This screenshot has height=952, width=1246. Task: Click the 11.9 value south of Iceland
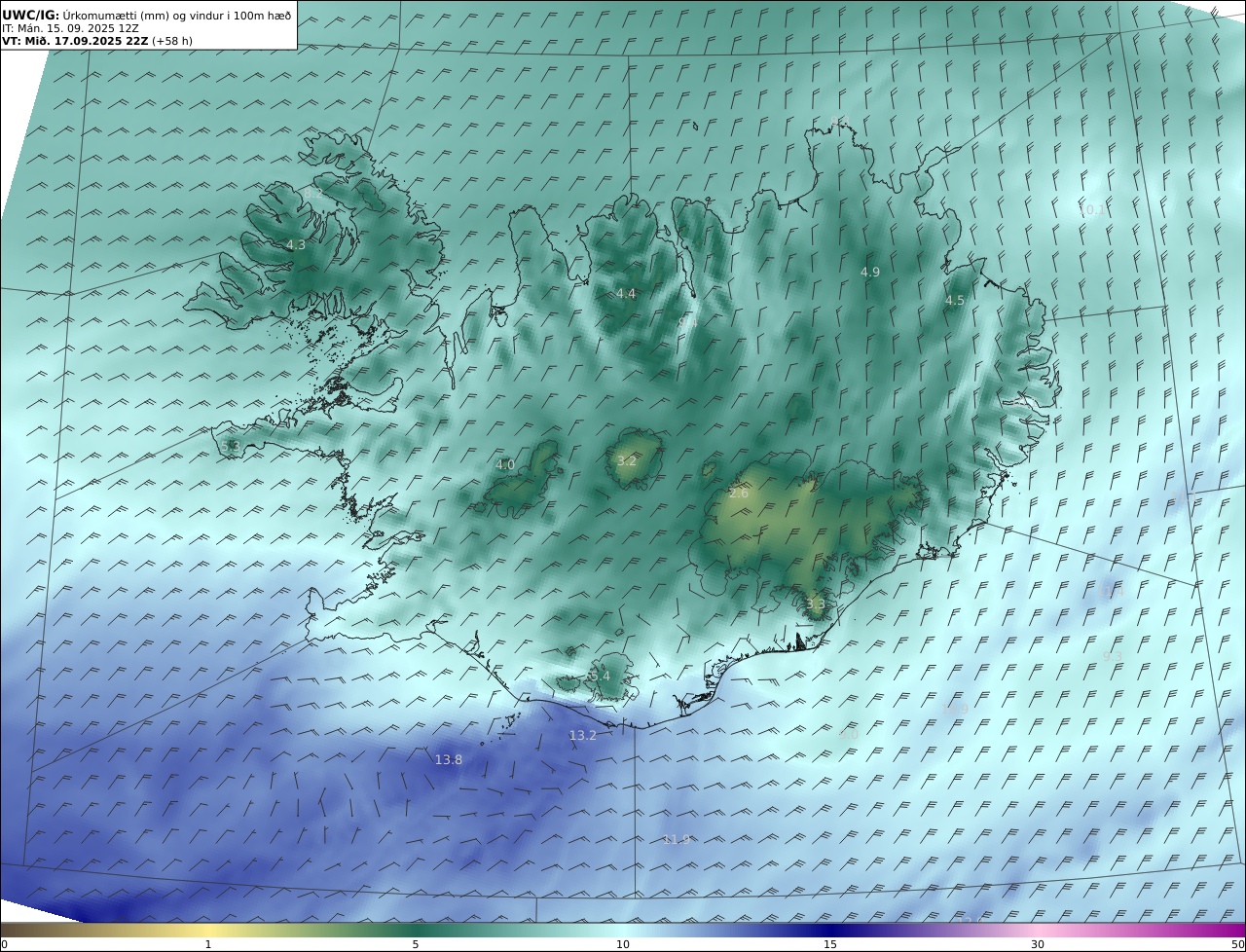click(x=676, y=840)
